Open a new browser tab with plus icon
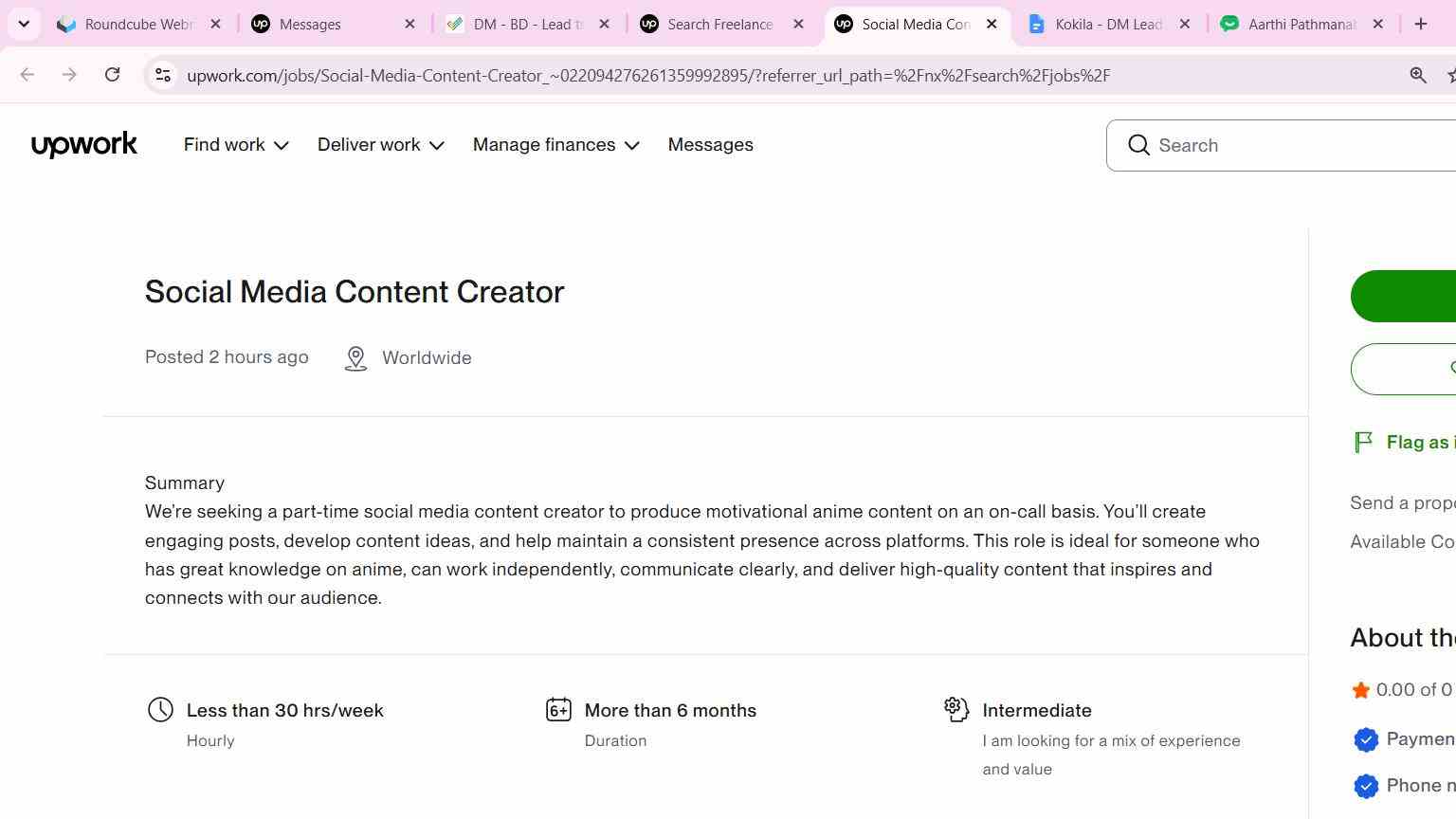 pos(1420,24)
